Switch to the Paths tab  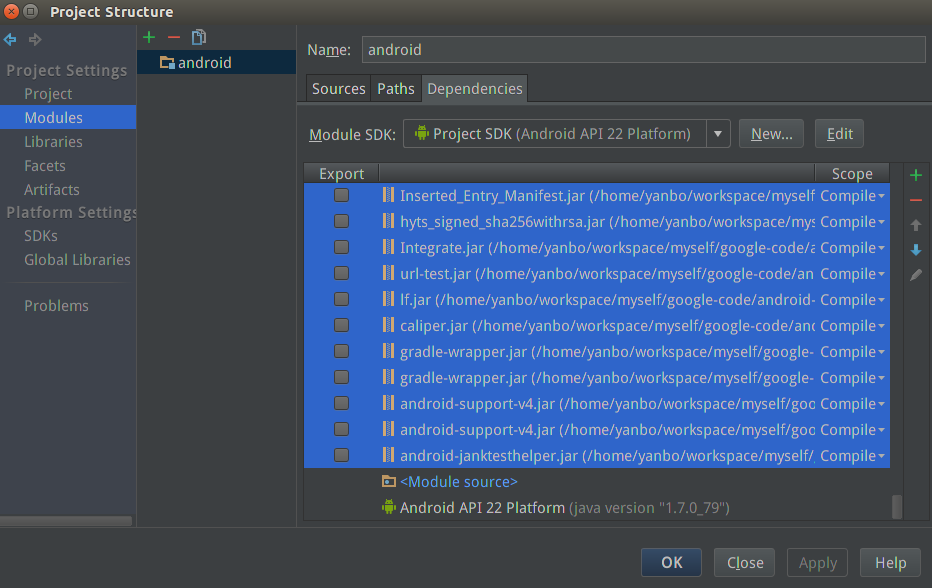click(x=395, y=89)
